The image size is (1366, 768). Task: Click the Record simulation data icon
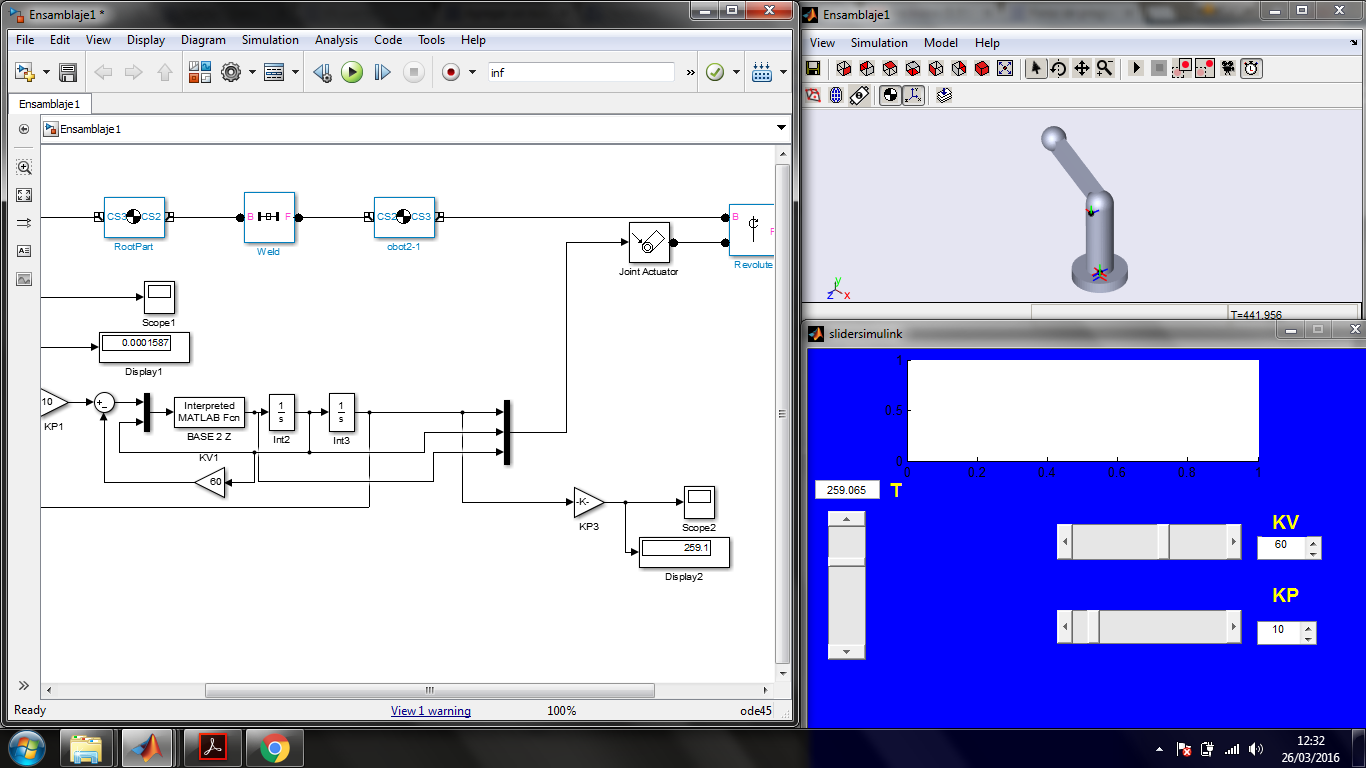[x=451, y=72]
